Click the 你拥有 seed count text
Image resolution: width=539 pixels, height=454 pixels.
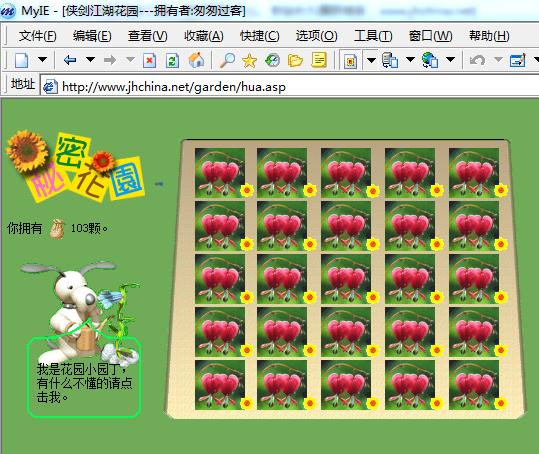57,228
